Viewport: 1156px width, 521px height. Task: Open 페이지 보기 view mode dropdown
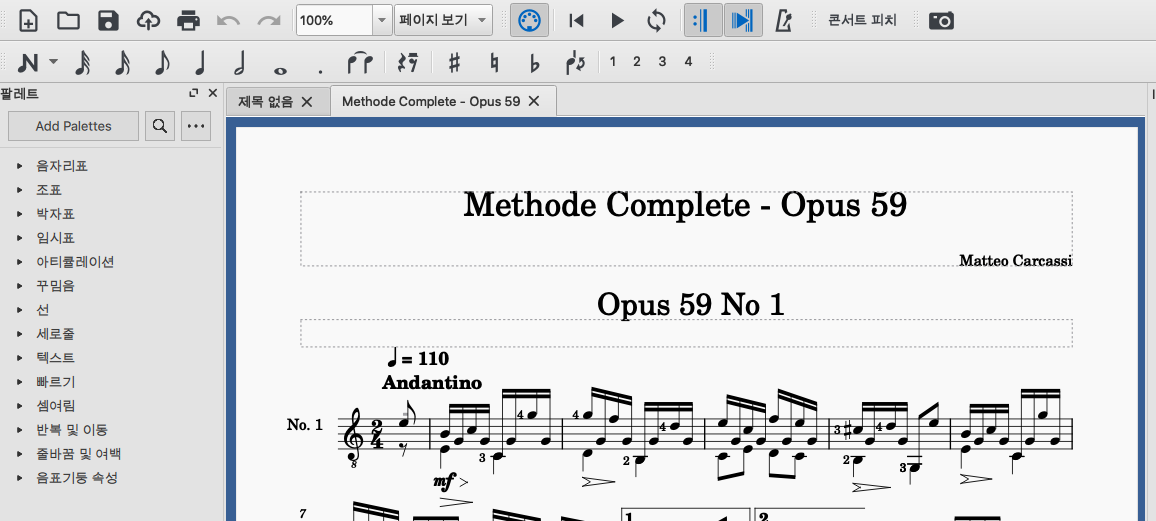point(443,21)
